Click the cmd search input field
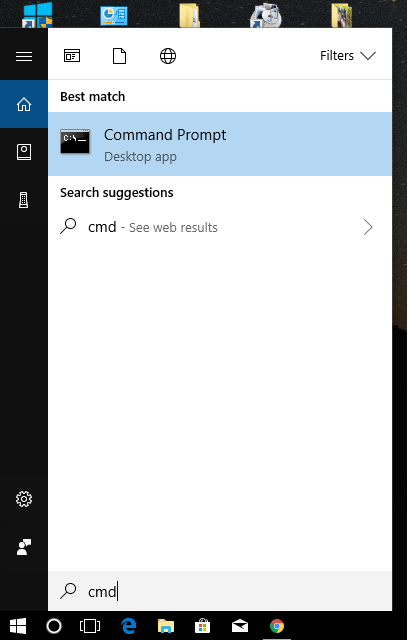This screenshot has height=641, width=408. [220, 591]
